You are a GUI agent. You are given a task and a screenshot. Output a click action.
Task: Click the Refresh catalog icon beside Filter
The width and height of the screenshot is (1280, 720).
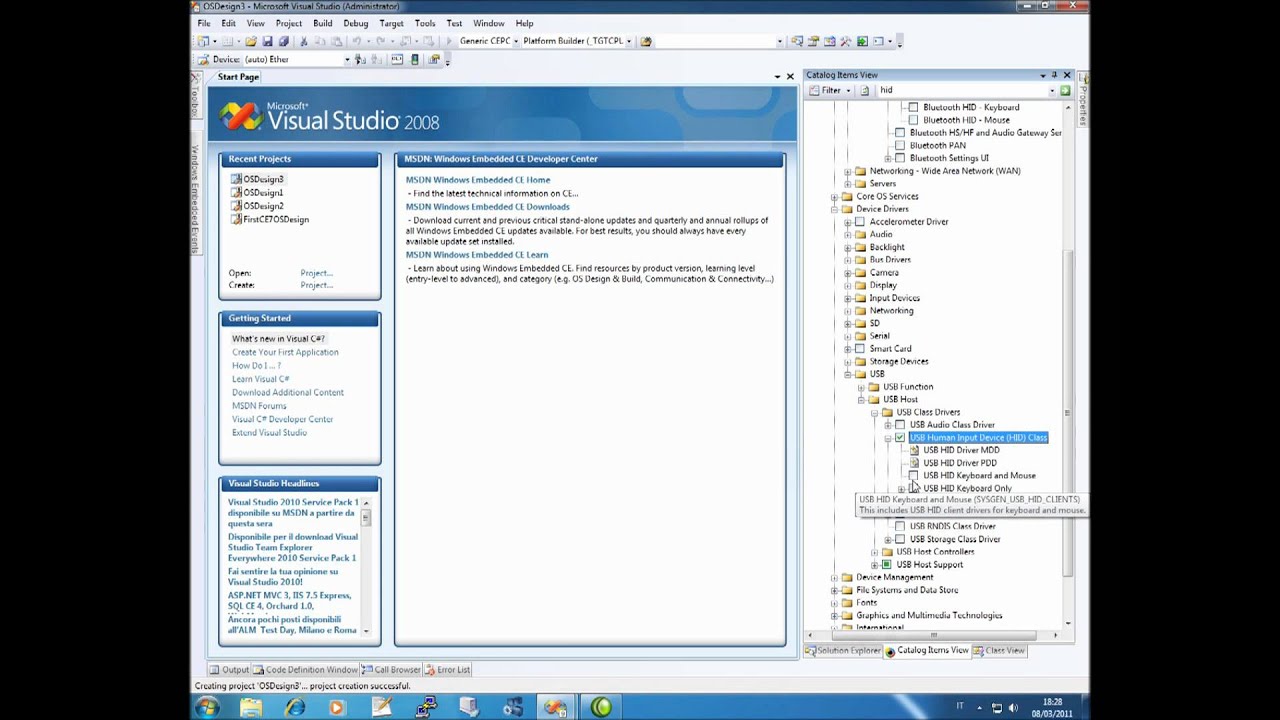865,90
